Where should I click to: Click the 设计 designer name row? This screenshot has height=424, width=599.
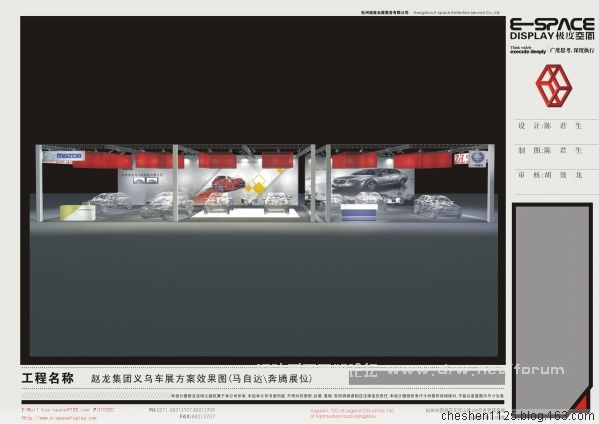tap(550, 126)
